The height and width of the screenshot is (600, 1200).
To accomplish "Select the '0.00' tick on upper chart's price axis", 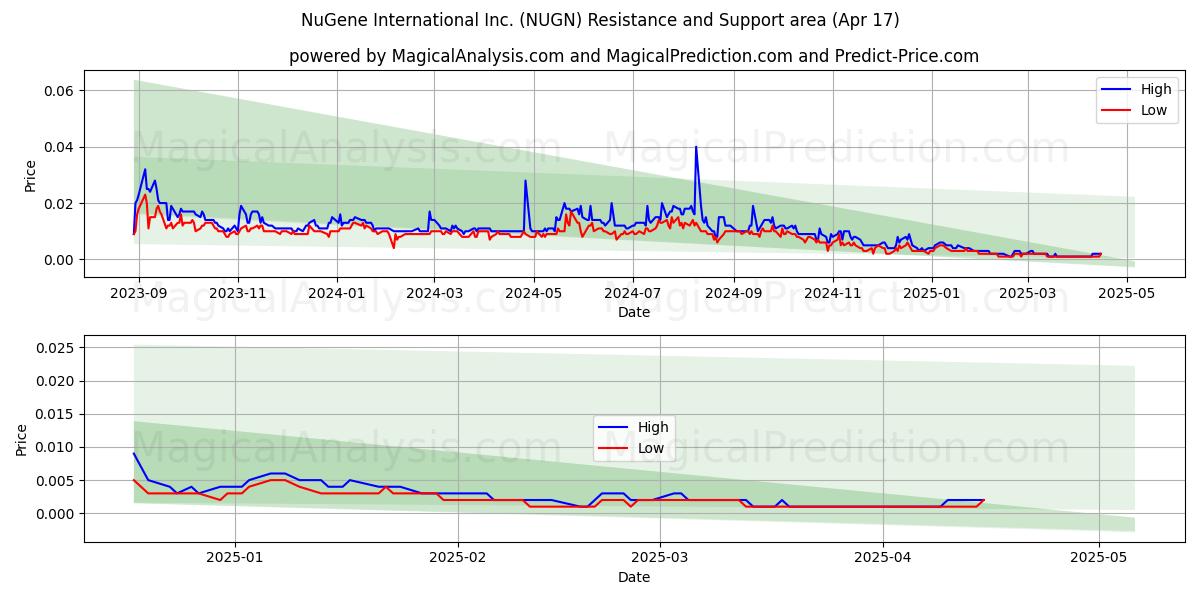I will click(58, 260).
